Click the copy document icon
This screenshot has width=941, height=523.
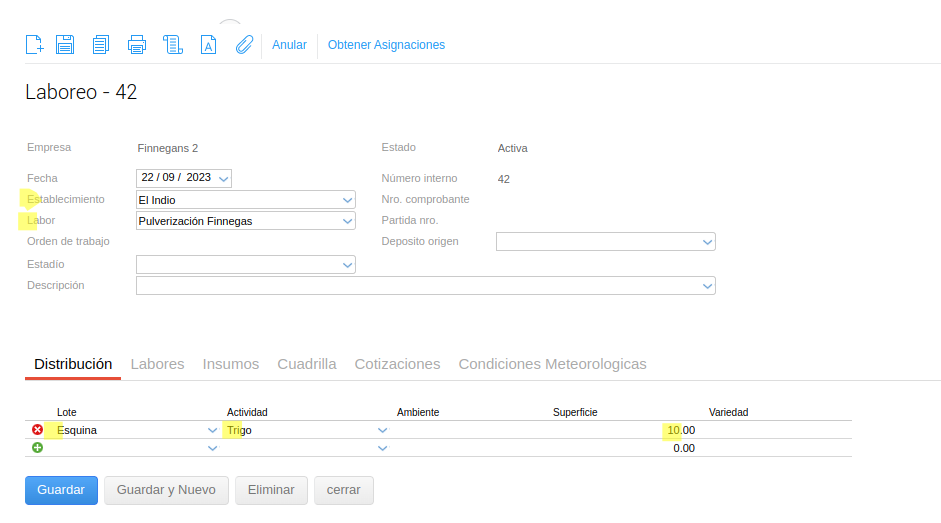100,44
